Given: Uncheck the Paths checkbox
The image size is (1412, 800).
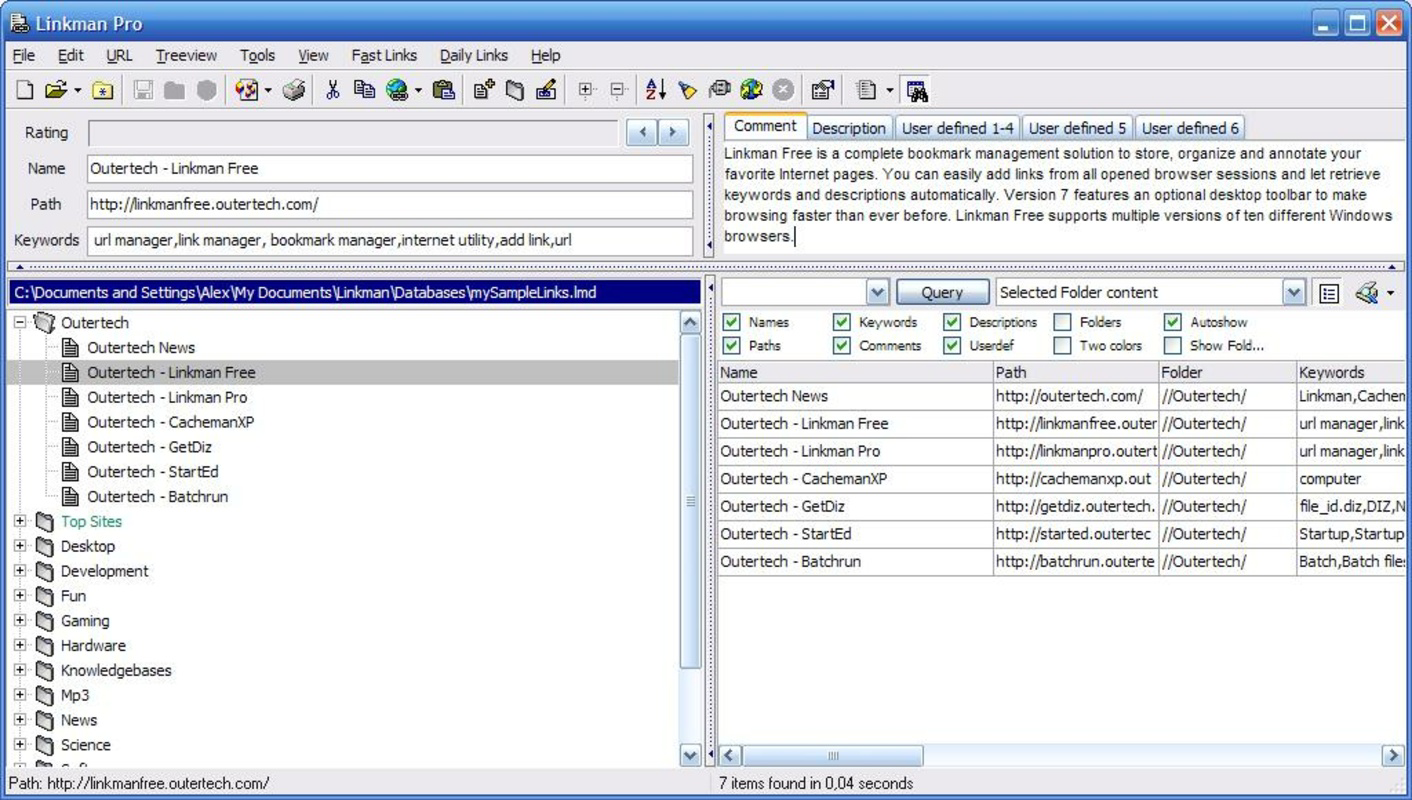Looking at the screenshot, I should 731,345.
